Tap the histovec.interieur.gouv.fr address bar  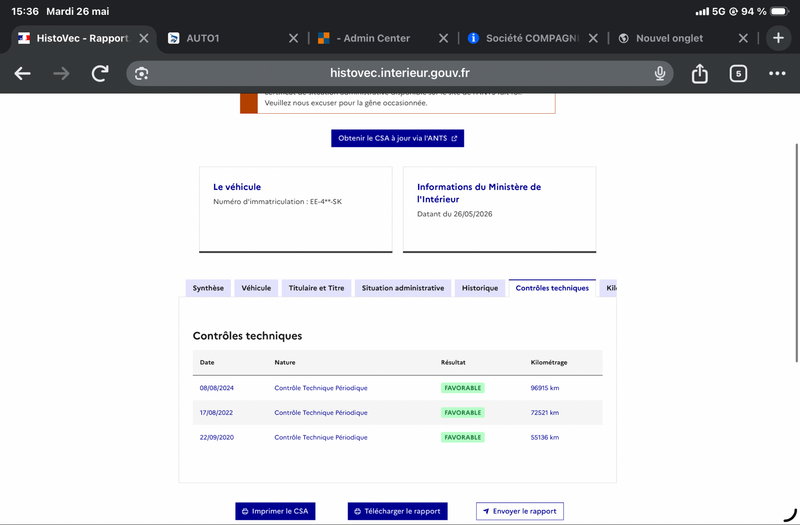point(399,73)
